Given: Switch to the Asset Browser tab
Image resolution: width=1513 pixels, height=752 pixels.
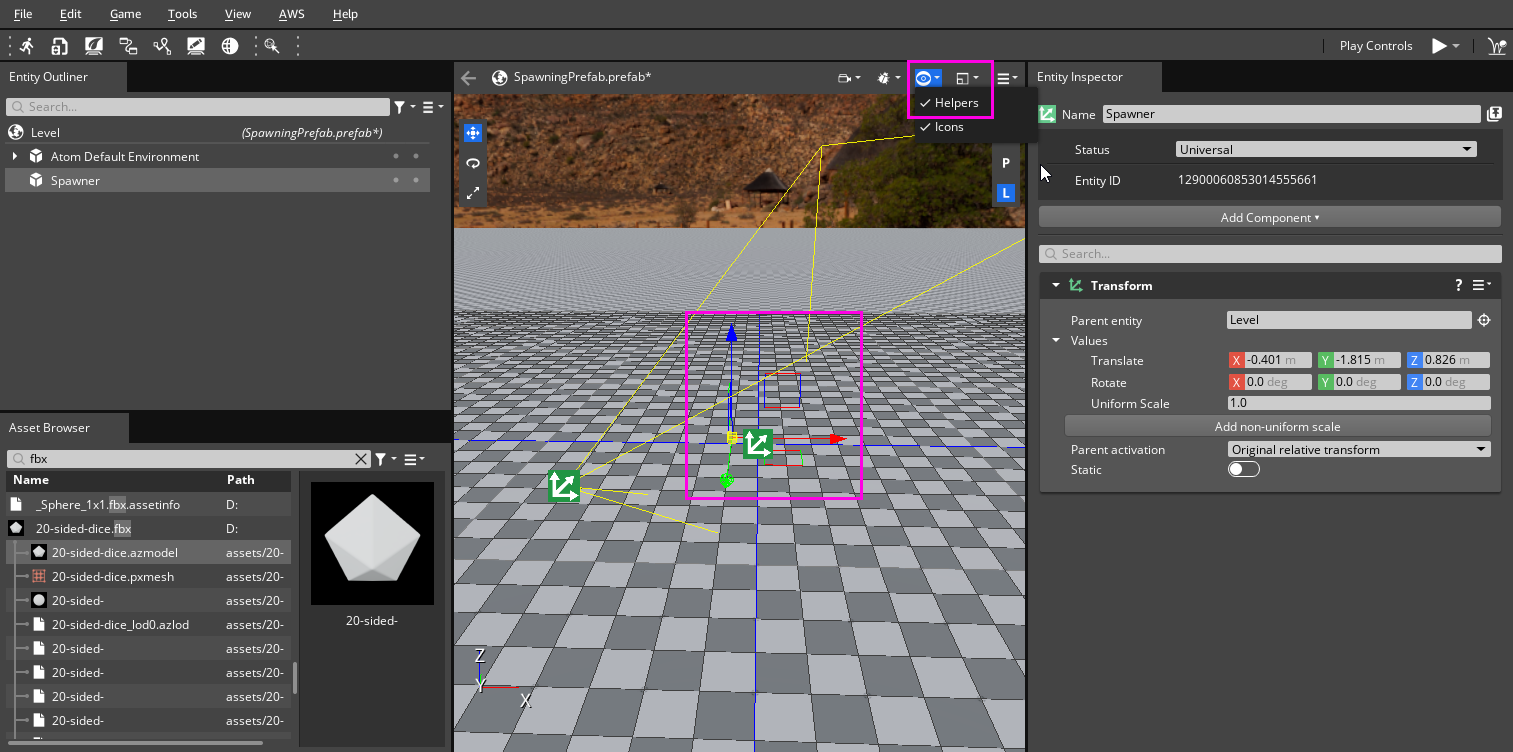Looking at the screenshot, I should click(62, 427).
